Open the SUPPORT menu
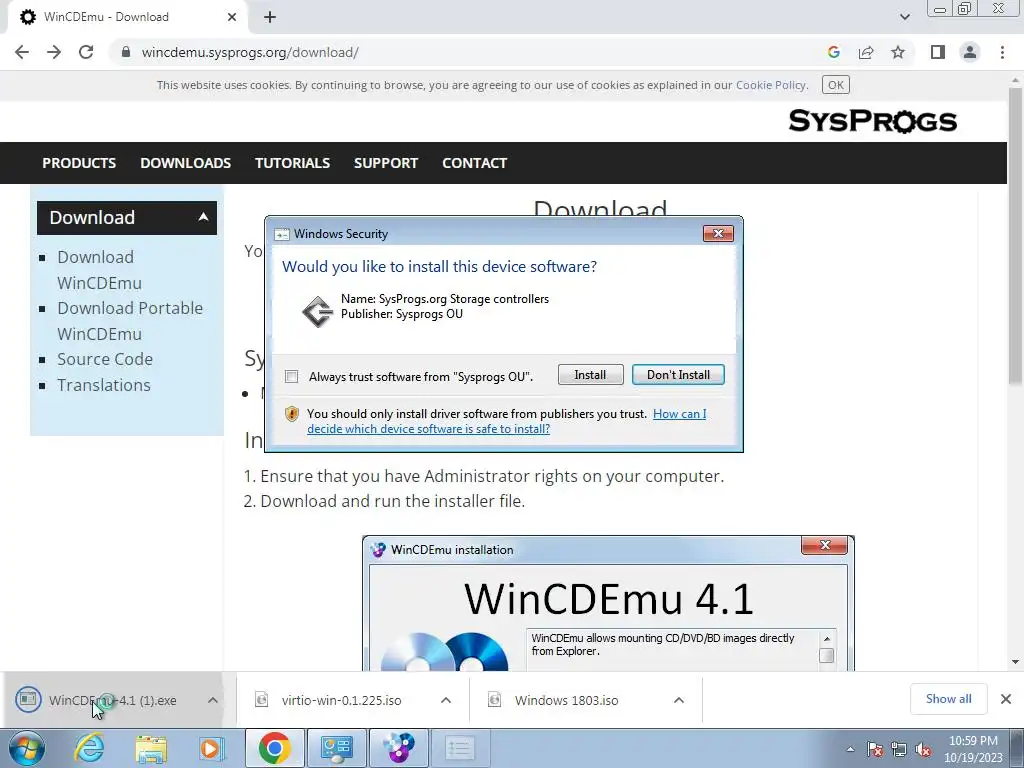The width and height of the screenshot is (1024, 768). 386,163
